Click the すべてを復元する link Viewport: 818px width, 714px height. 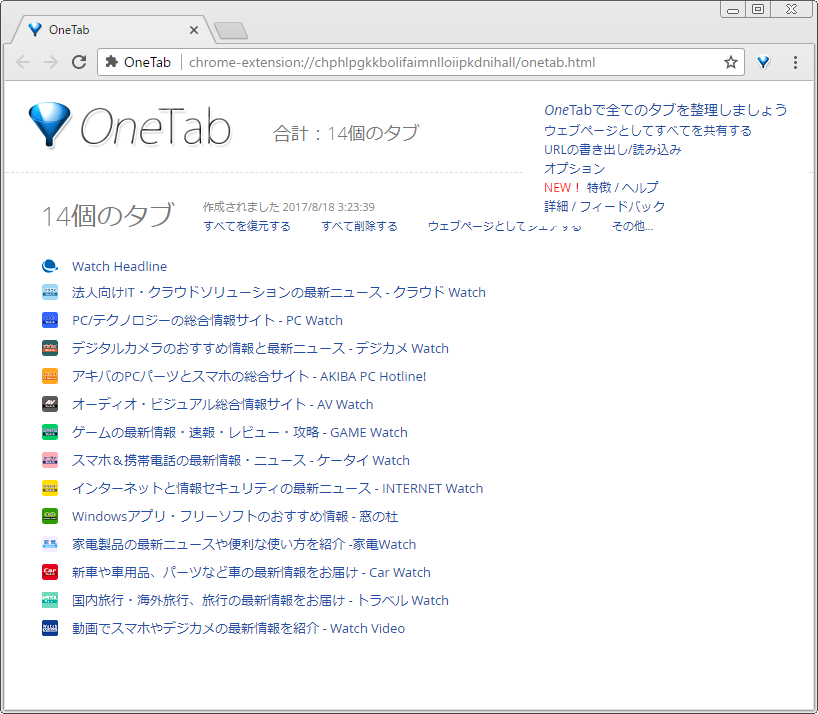pyautogui.click(x=245, y=226)
